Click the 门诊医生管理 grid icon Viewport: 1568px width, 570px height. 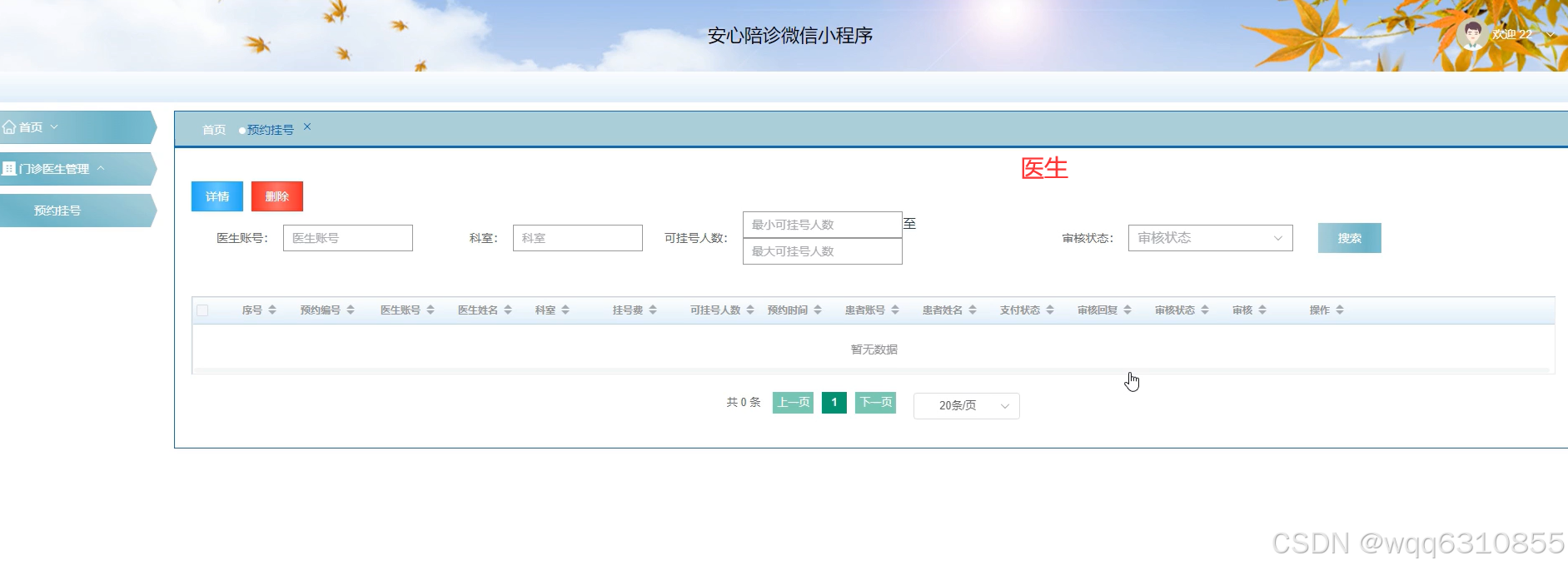(9, 169)
